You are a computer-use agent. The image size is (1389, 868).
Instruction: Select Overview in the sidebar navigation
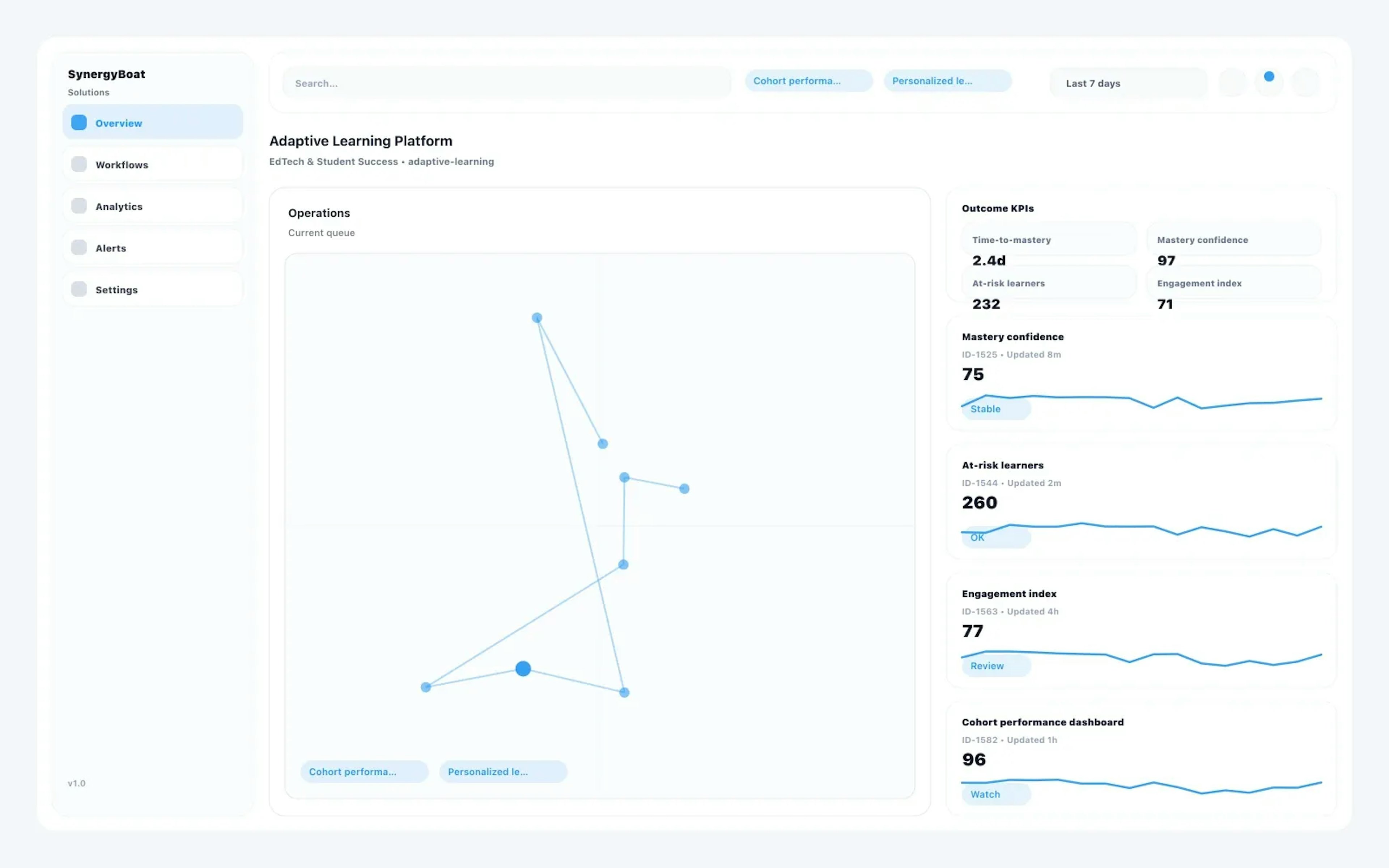coord(119,123)
